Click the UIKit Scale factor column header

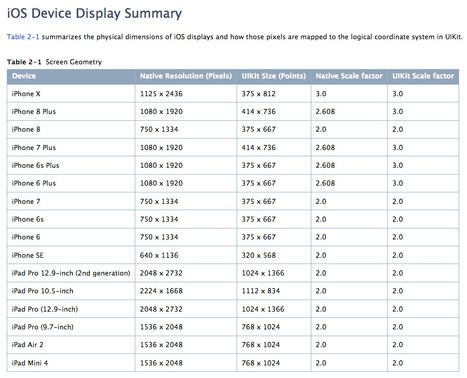[423, 76]
